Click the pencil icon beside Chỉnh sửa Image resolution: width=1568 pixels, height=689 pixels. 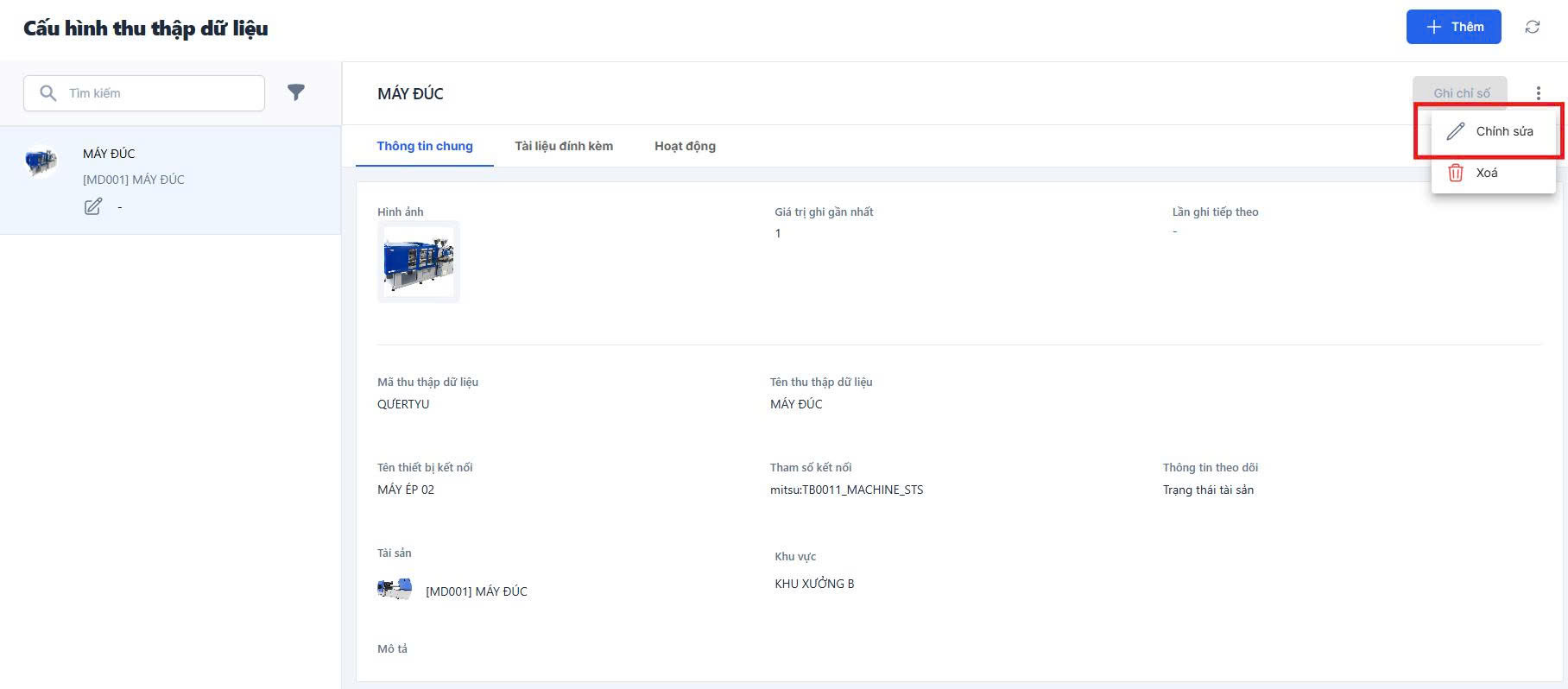pyautogui.click(x=1456, y=131)
